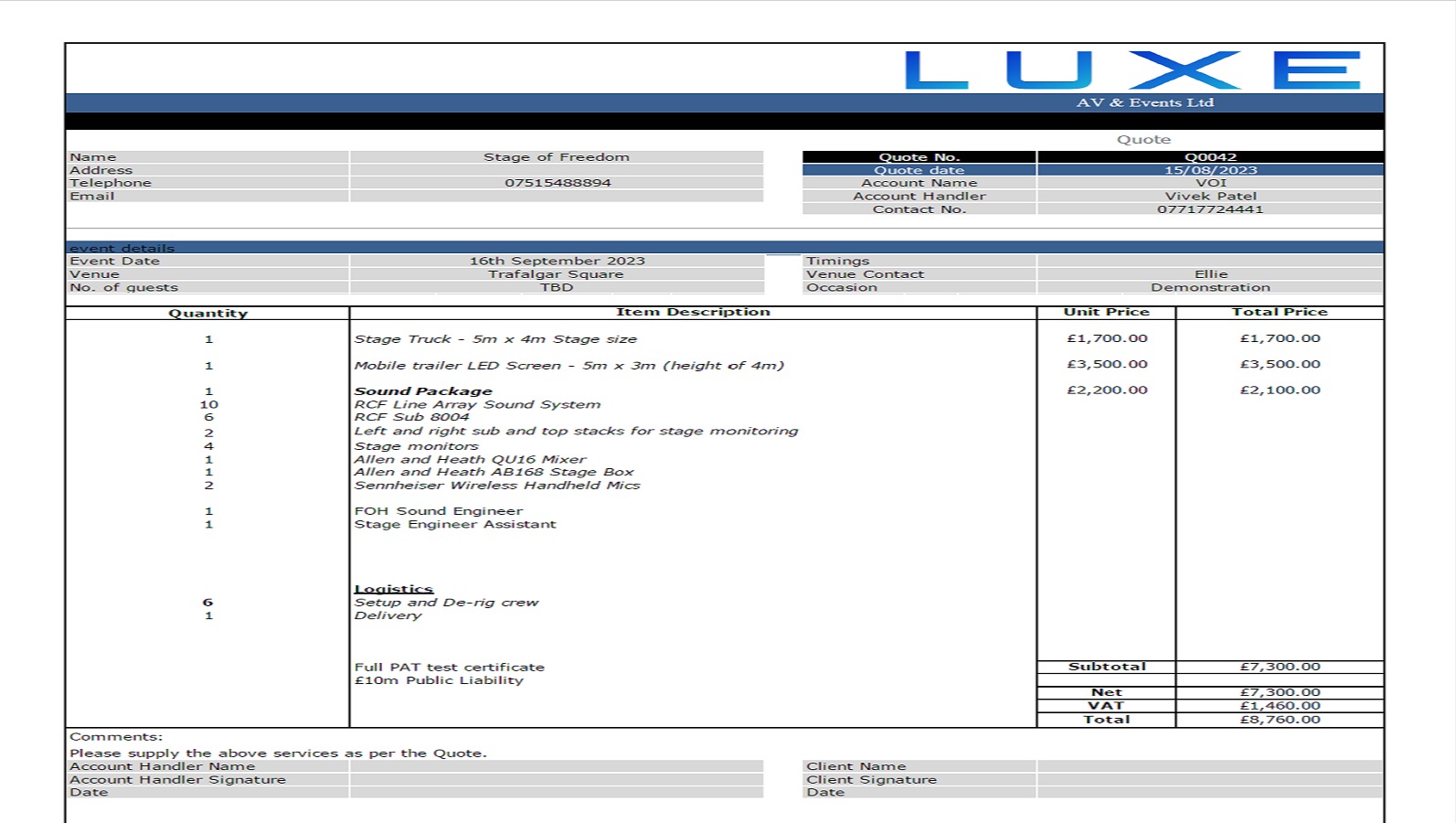Select Allen and Heath QU16 Mixer
Screen dimensions: 1456x823
click(470, 459)
